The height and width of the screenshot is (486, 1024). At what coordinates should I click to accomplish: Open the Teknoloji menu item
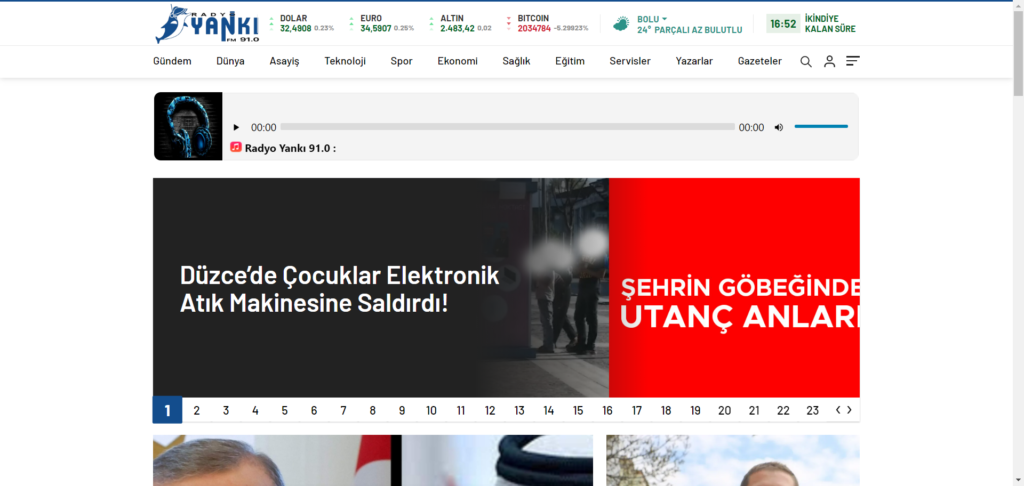[x=345, y=61]
